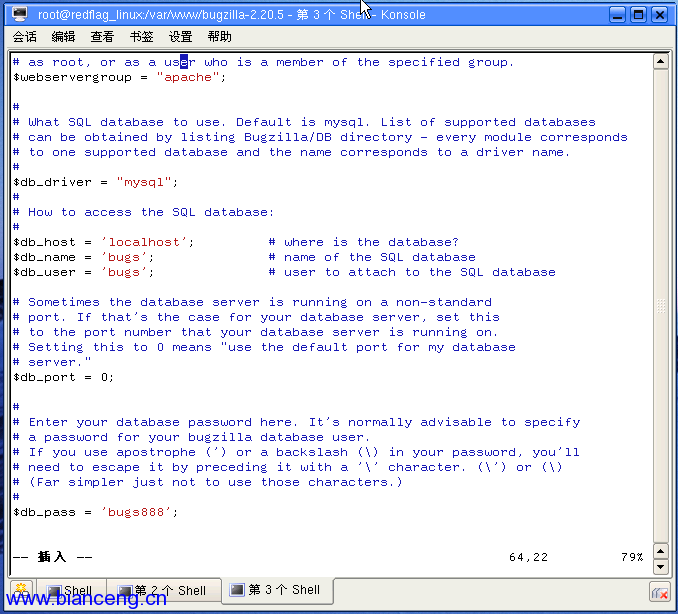Click the scrollbar down arrow at bottom
This screenshot has width=678, height=614.
pos(661,566)
